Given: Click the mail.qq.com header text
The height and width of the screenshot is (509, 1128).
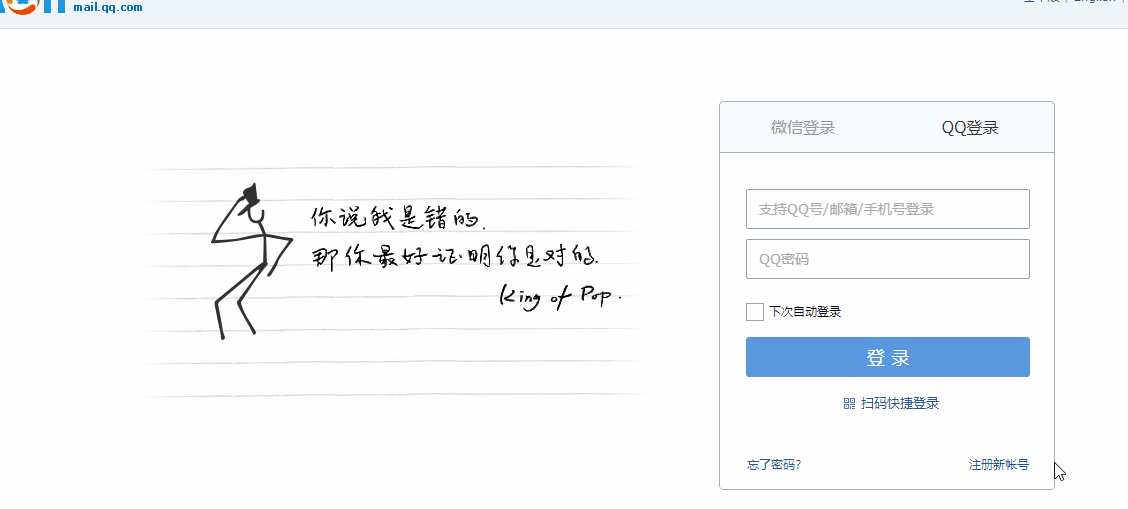Looking at the screenshot, I should pos(108,8).
